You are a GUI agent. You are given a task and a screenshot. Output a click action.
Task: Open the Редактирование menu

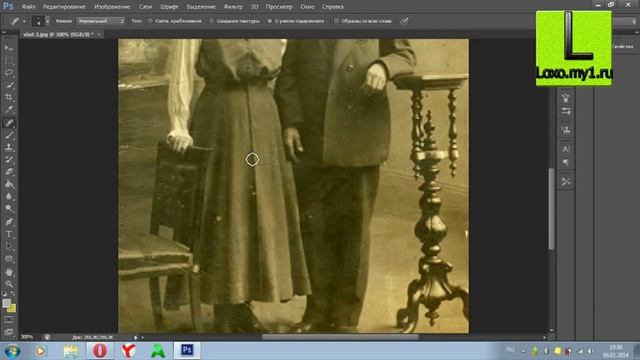(64, 7)
